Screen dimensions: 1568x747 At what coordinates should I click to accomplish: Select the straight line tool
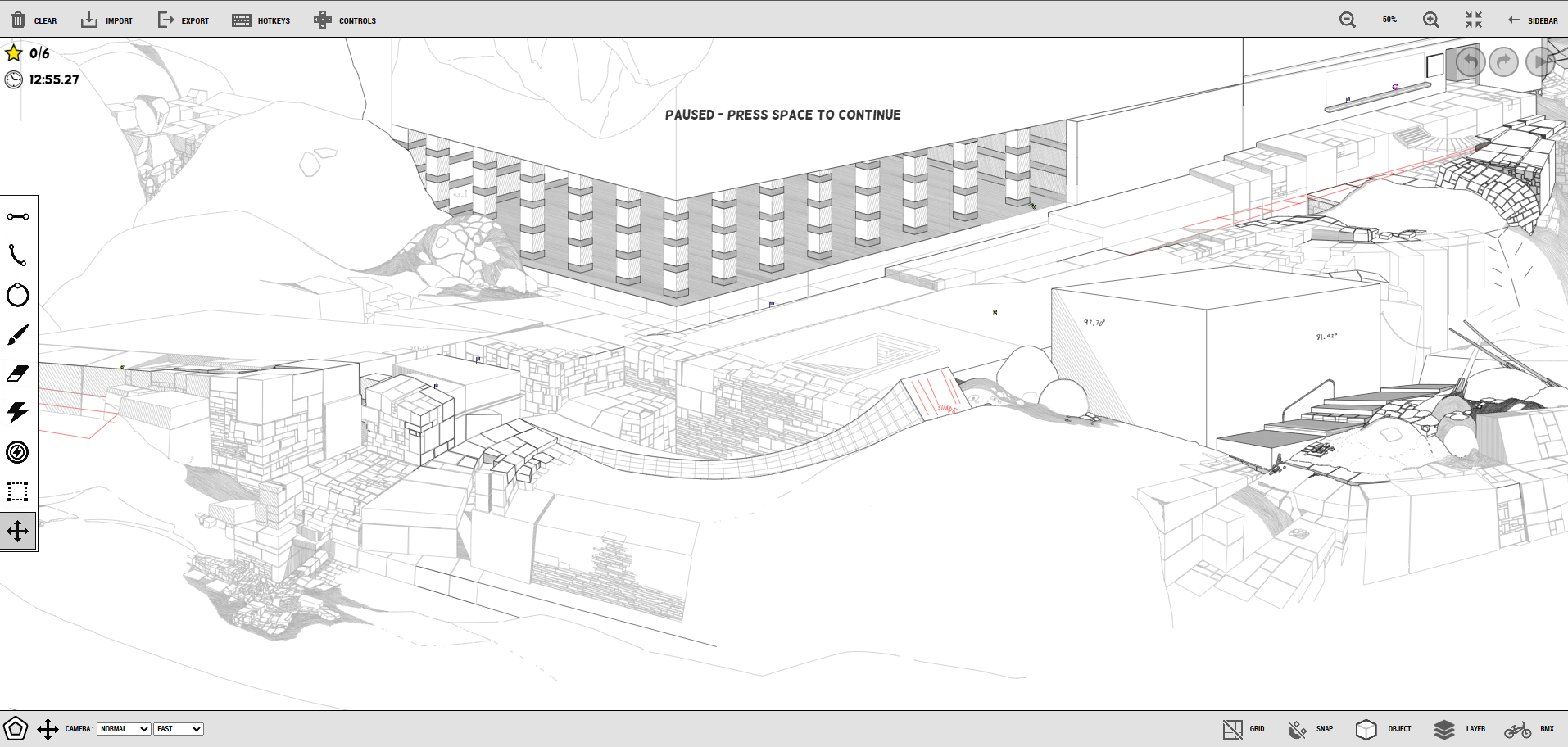(x=18, y=216)
